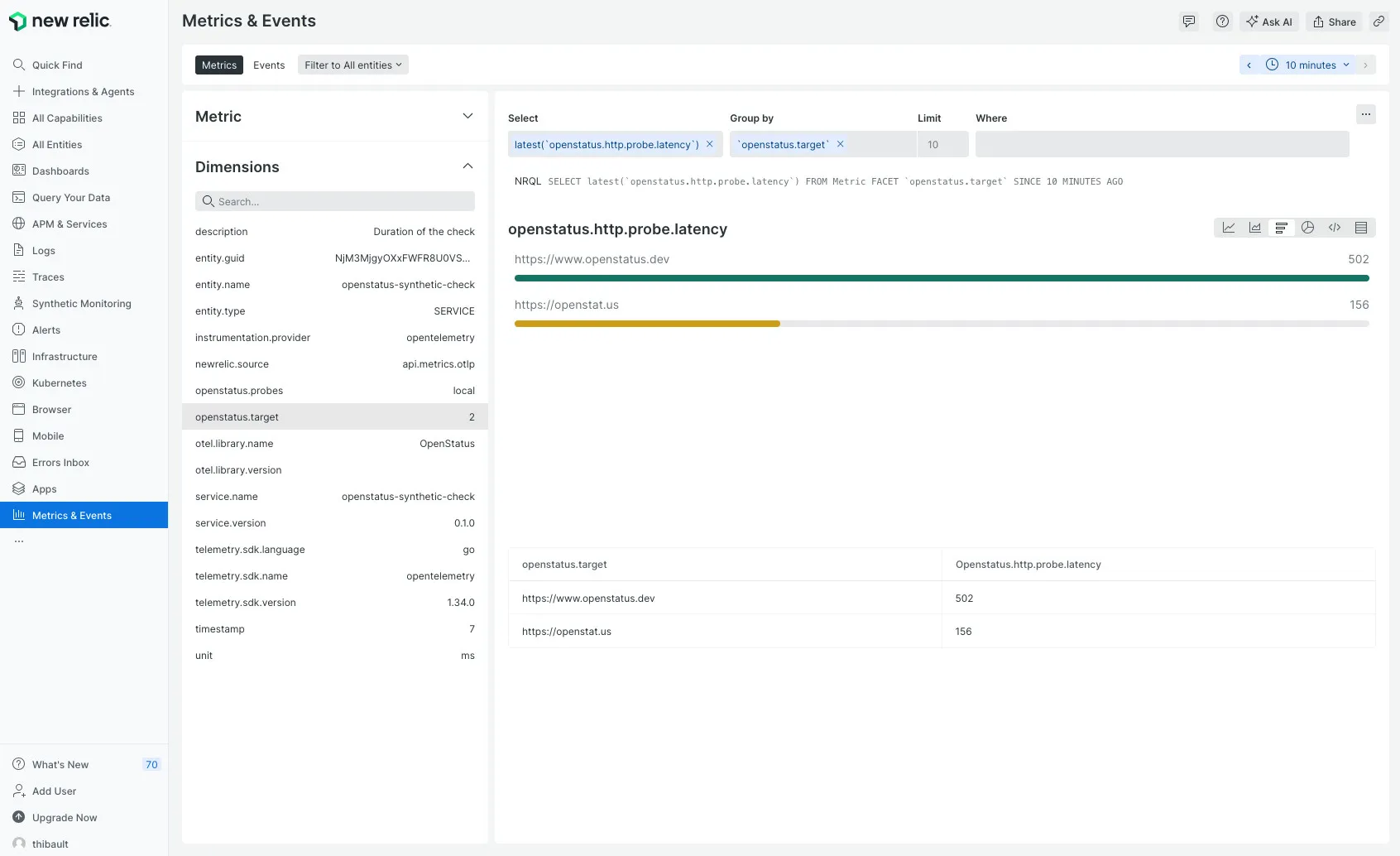Click the Ask AI button
Image resolution: width=1400 pixels, height=856 pixels.
(x=1270, y=22)
